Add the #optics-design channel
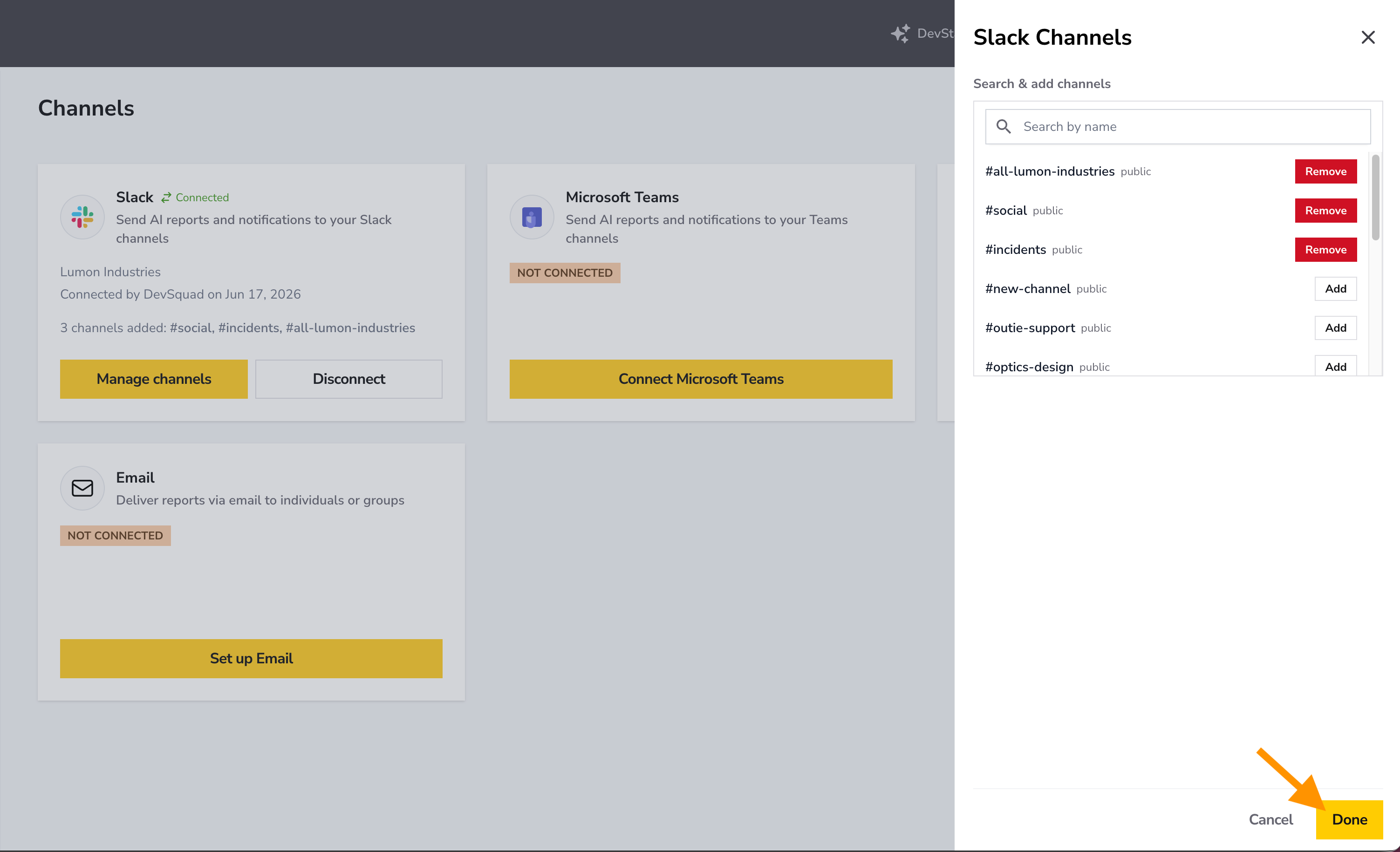Screen dimensions: 1400x852 (1335, 366)
